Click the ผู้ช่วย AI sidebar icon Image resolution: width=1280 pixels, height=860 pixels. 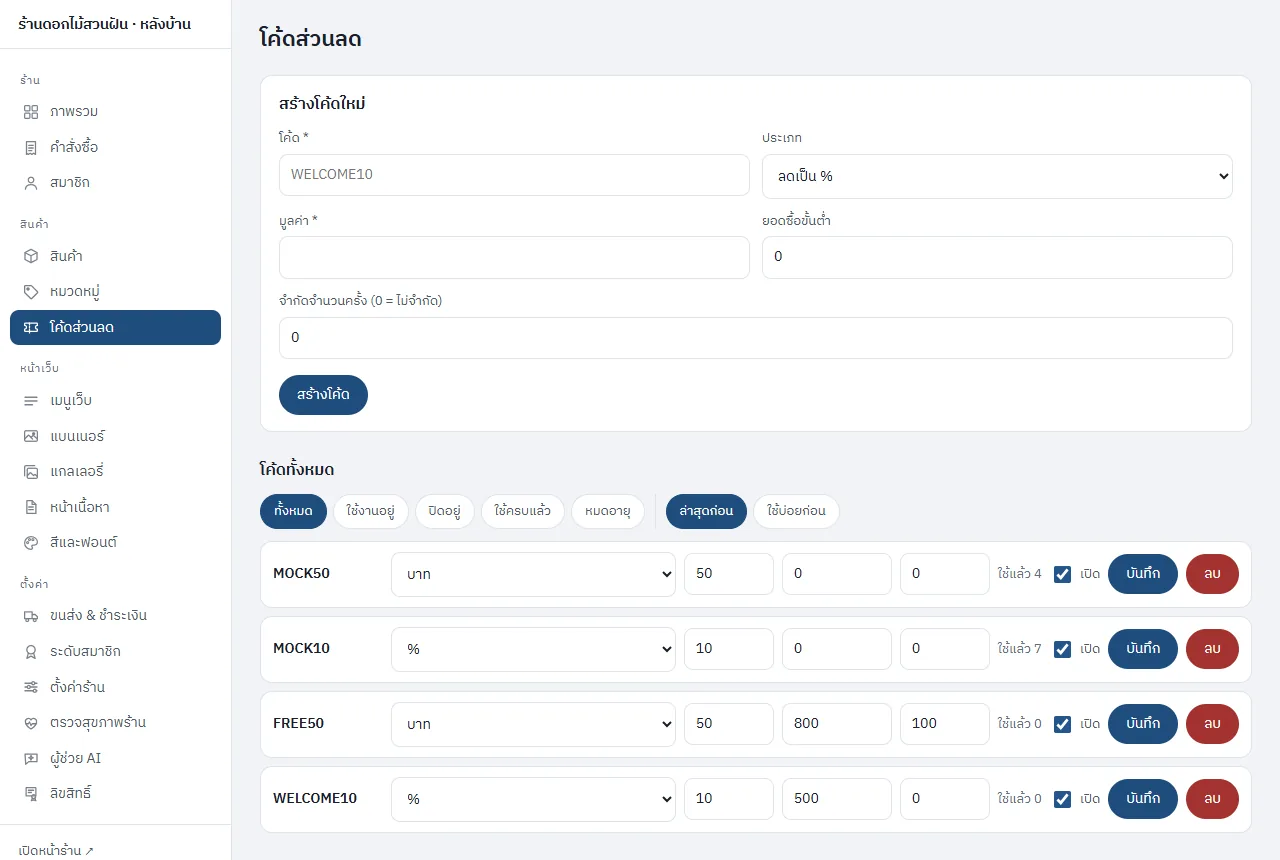pos(31,758)
